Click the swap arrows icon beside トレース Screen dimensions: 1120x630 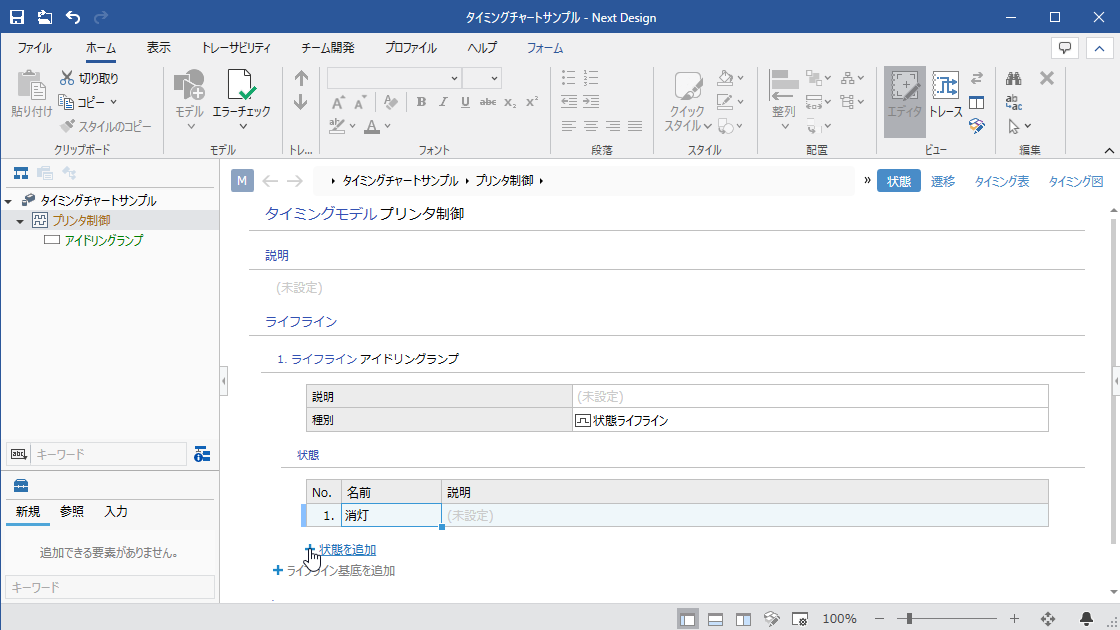coord(976,78)
